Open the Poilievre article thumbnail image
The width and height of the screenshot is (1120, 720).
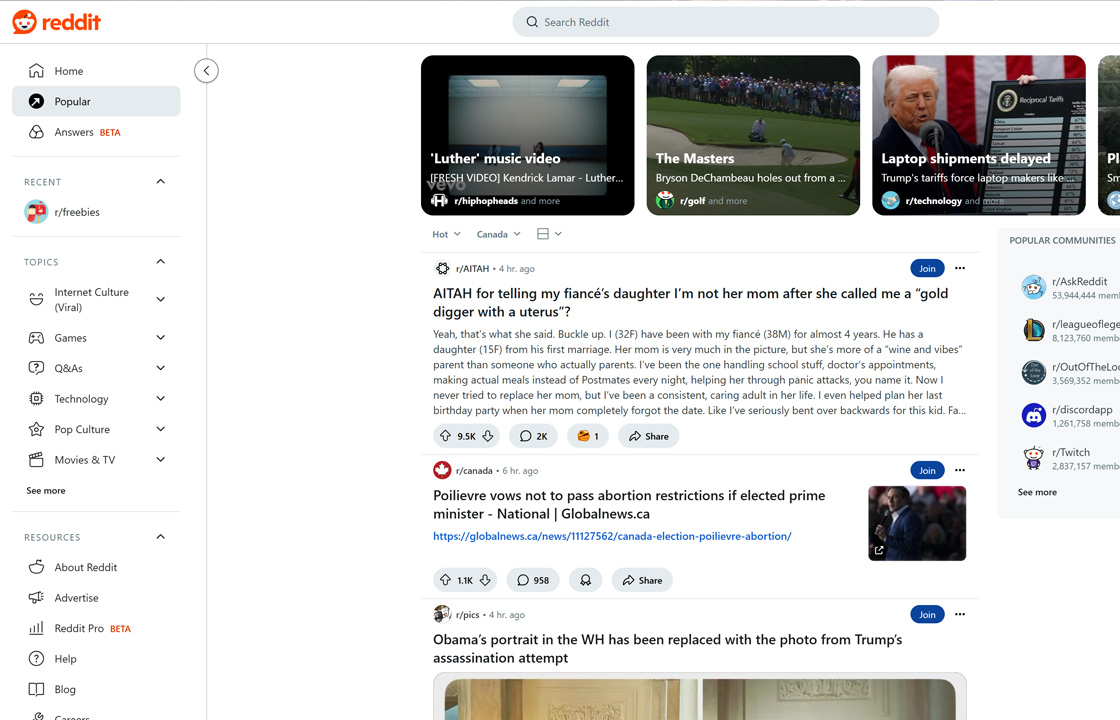tap(917, 524)
